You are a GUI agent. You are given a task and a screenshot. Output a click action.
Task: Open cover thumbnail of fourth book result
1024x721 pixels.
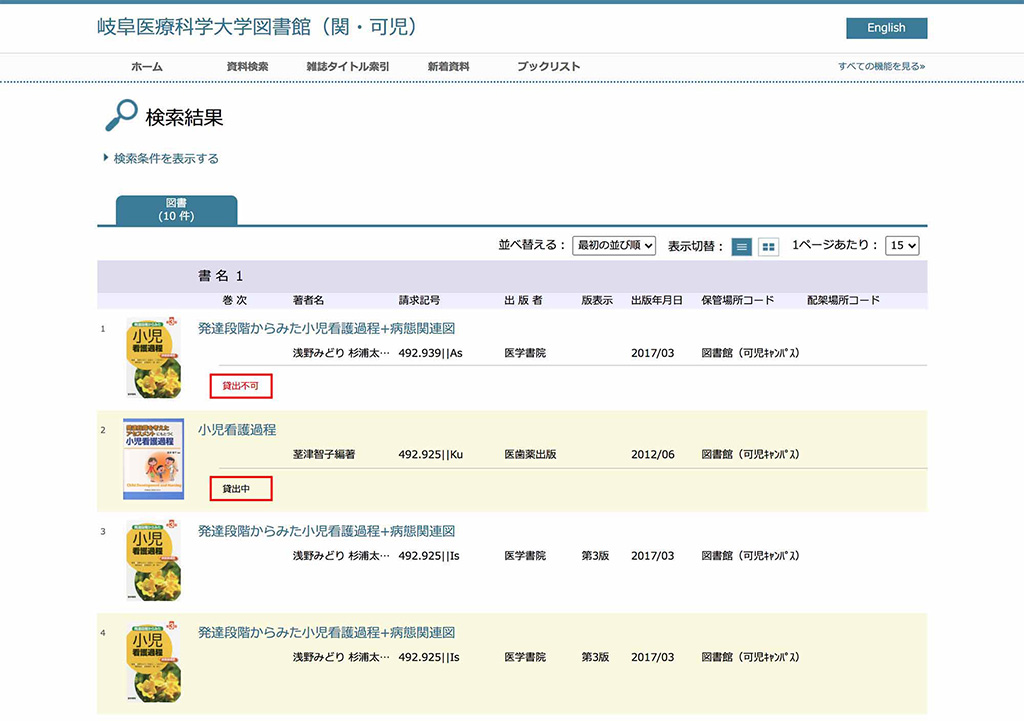[153, 662]
